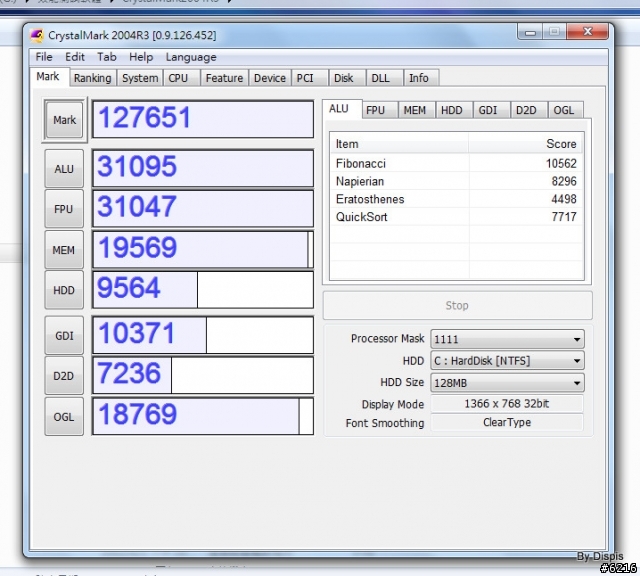Select the Mark tab
The width and height of the screenshot is (640, 576).
[48, 77]
